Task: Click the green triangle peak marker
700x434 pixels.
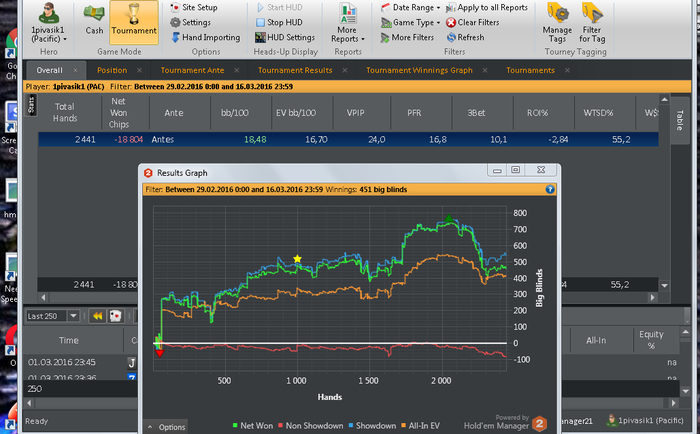Action: click(449, 218)
